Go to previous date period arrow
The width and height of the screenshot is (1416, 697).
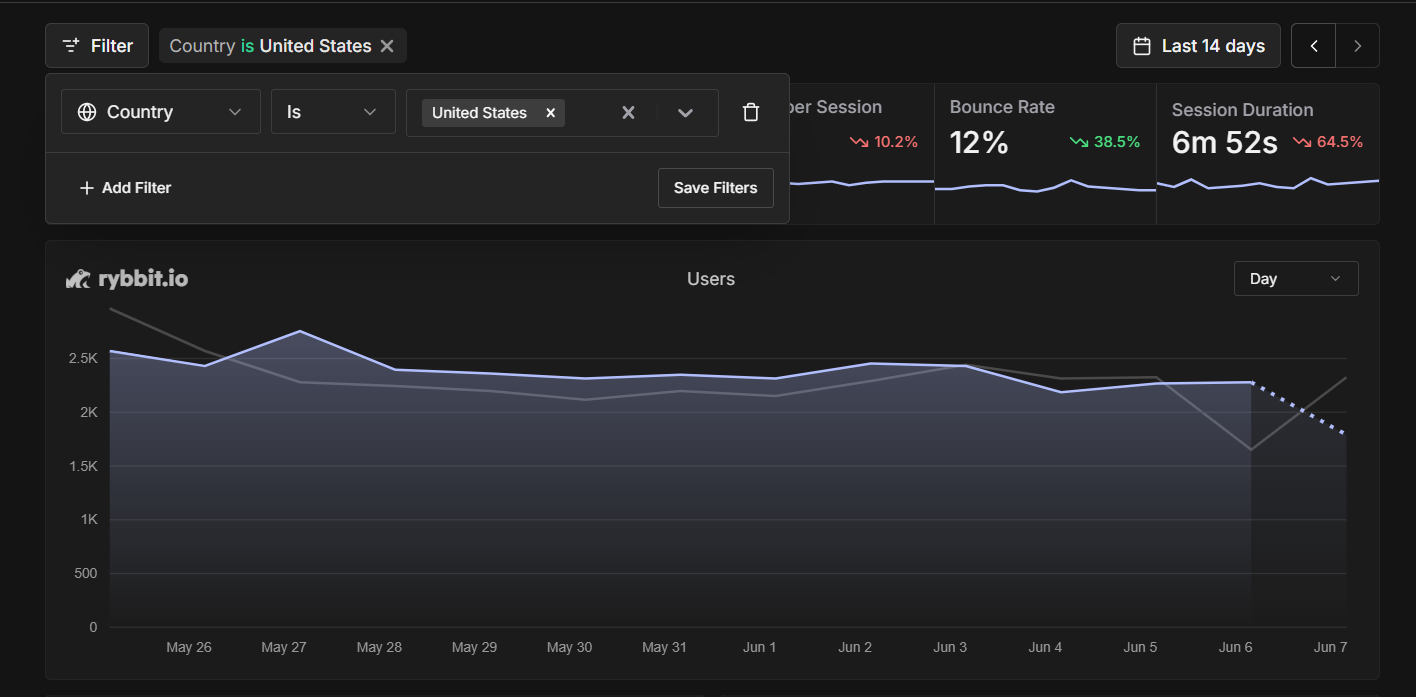coord(1314,46)
